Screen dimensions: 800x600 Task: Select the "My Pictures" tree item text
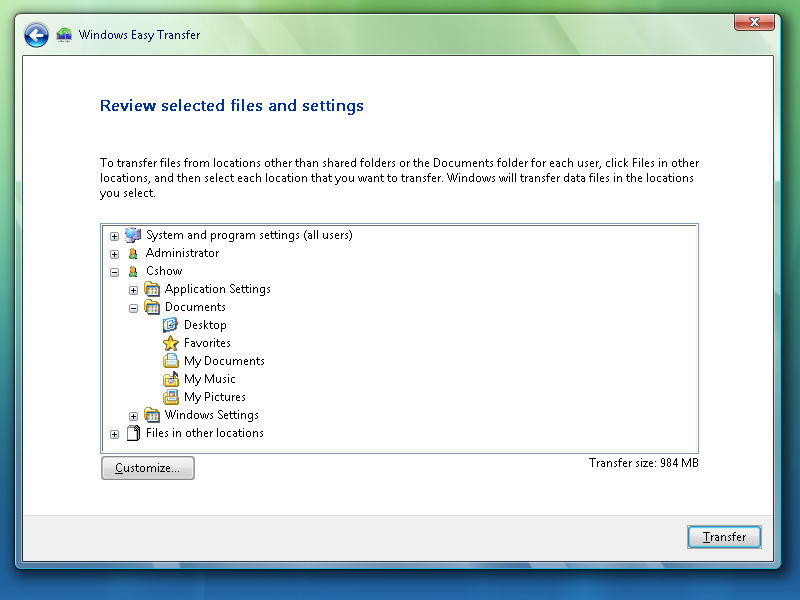click(x=215, y=397)
